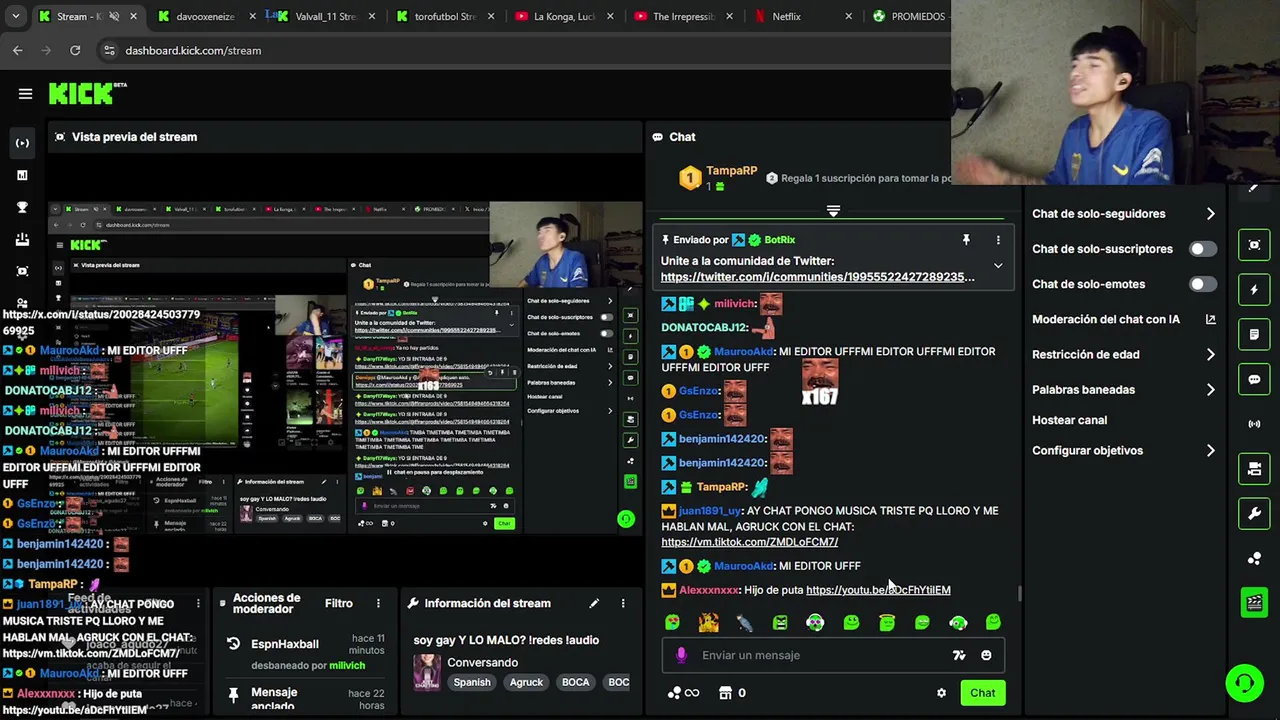Open analytics bar-chart icon in left sidebar
1280x720 pixels.
pos(22,175)
